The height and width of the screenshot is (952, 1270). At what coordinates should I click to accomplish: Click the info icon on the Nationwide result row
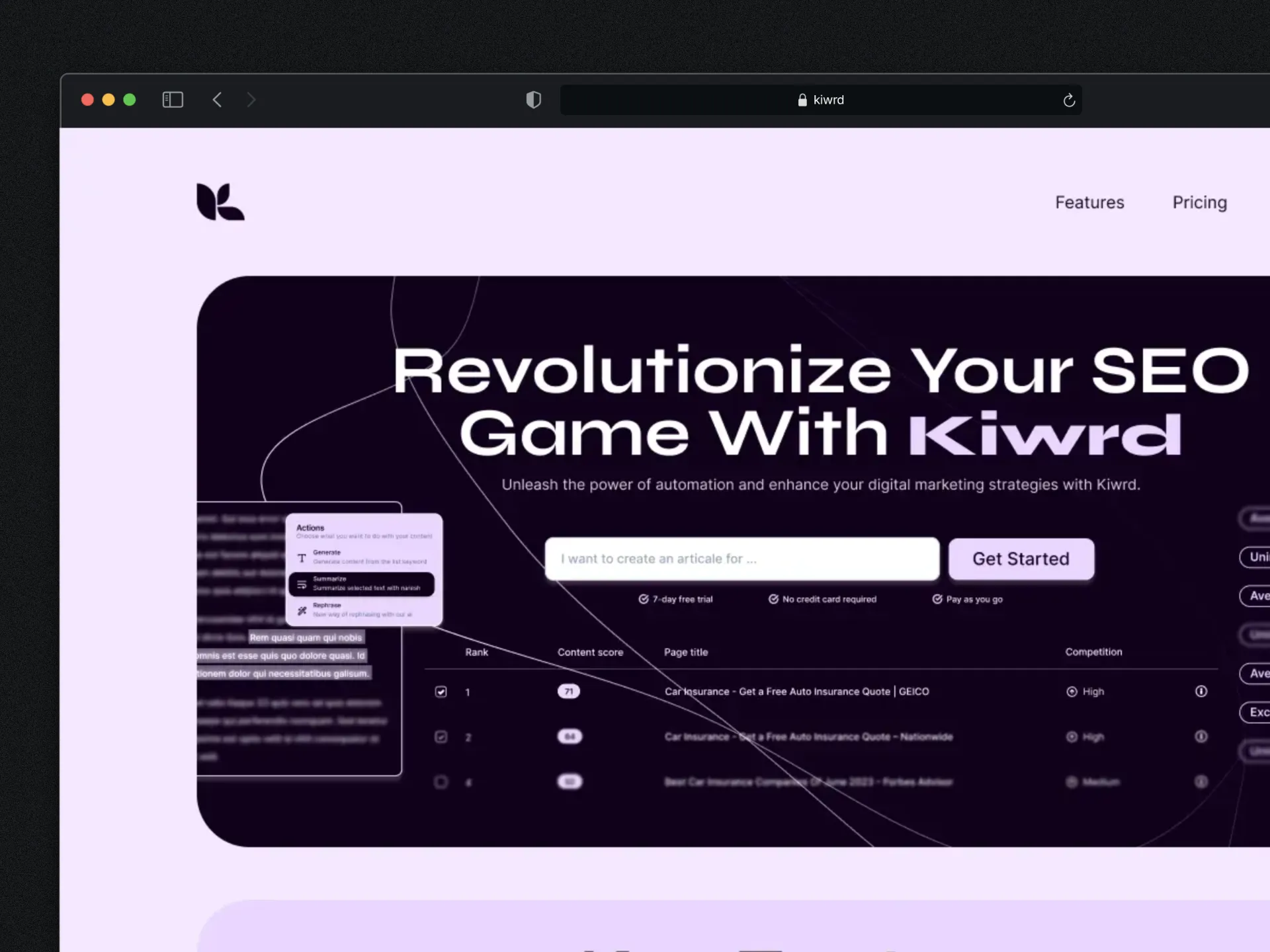(x=1201, y=736)
